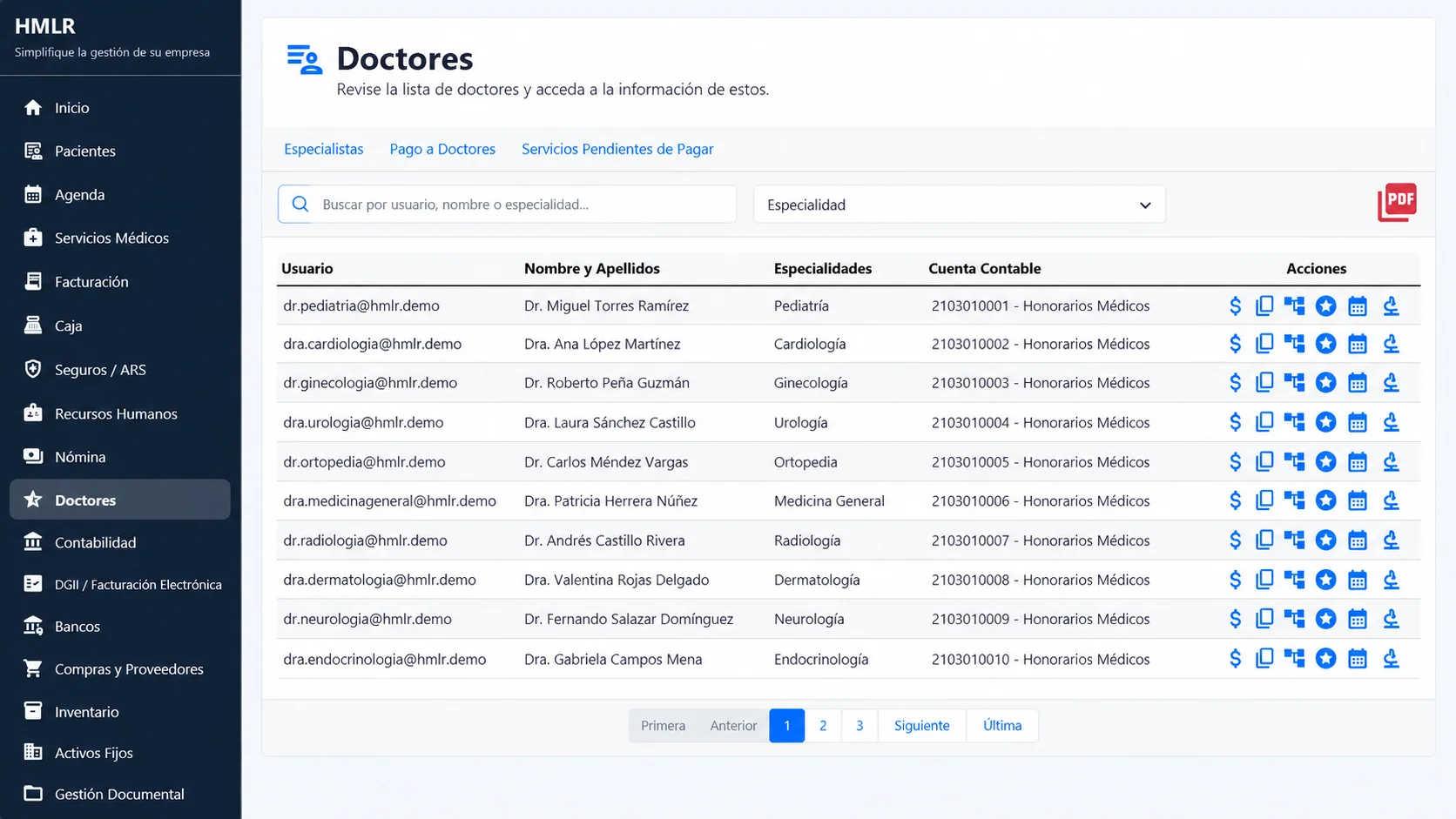This screenshot has height=819, width=1456.
Task: Click microscope icon in Cardiología row
Action: pos(1391,344)
